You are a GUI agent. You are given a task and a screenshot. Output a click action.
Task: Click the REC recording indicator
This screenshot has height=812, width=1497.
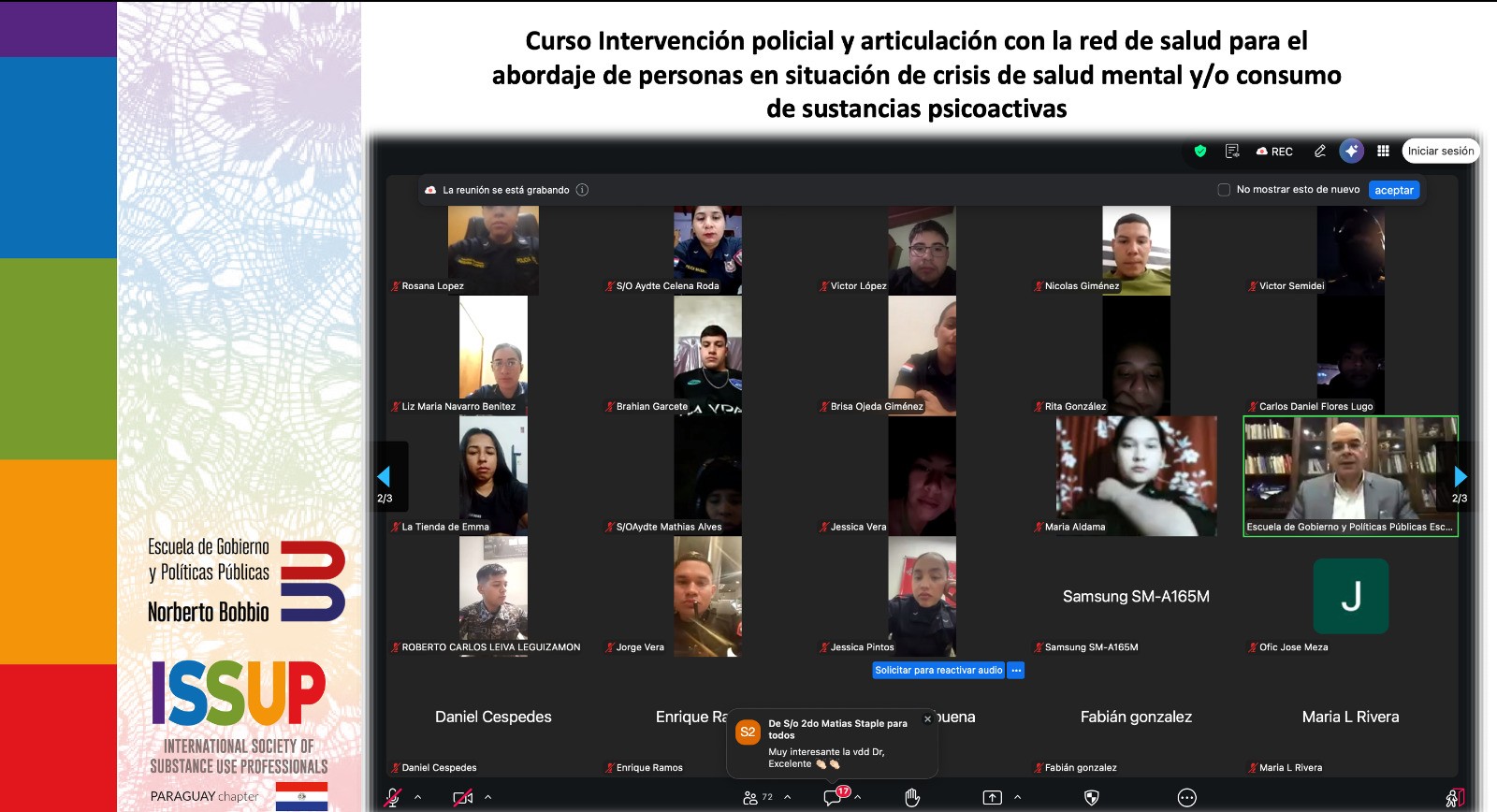[1274, 152]
